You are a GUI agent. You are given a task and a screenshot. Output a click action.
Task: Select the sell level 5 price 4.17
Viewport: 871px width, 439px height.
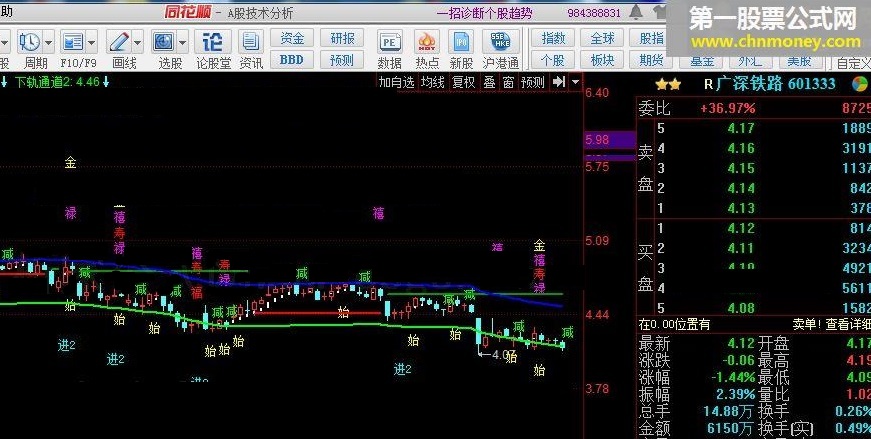(741, 128)
